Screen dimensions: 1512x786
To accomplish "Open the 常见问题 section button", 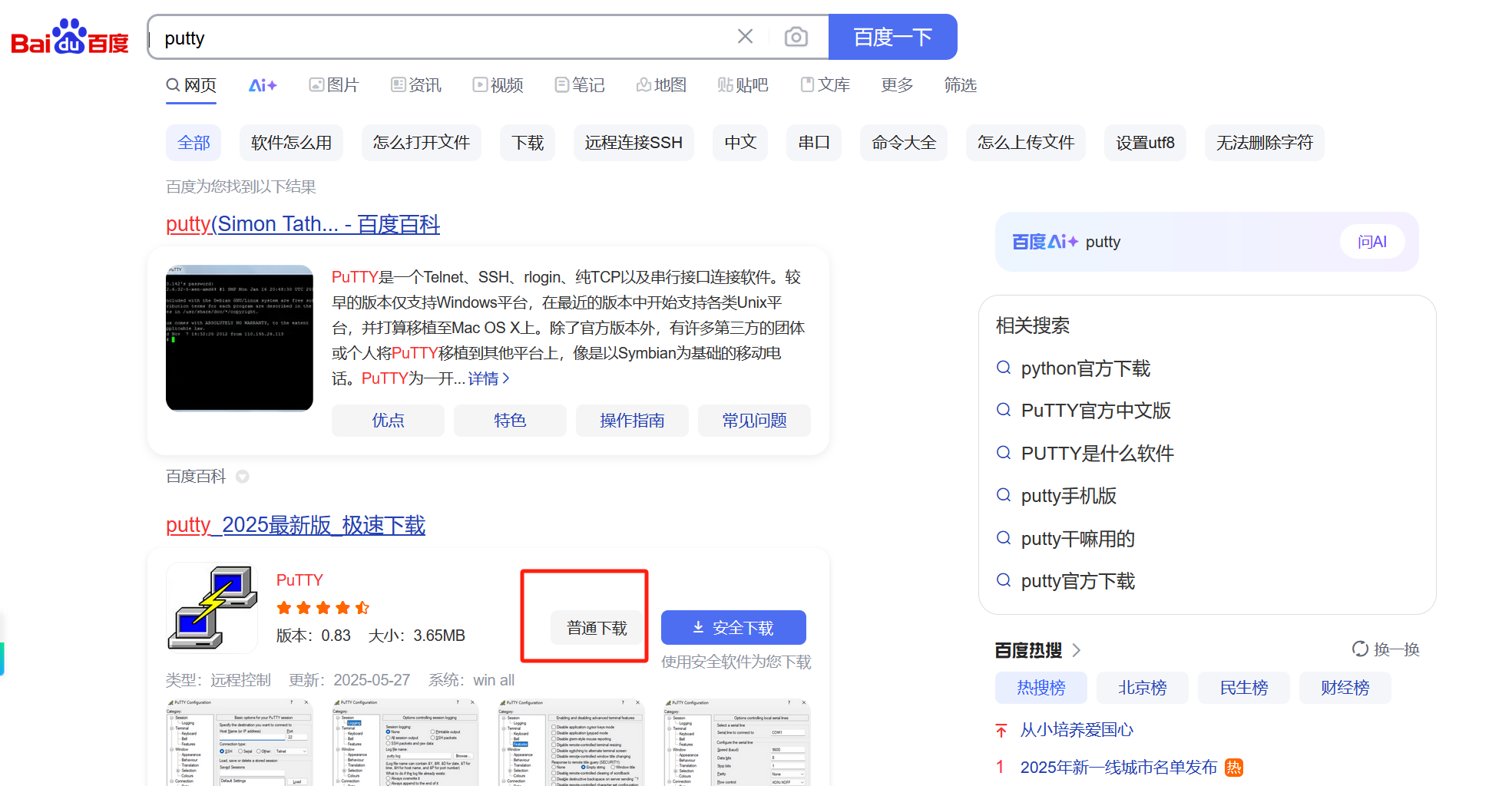I will coord(754,421).
